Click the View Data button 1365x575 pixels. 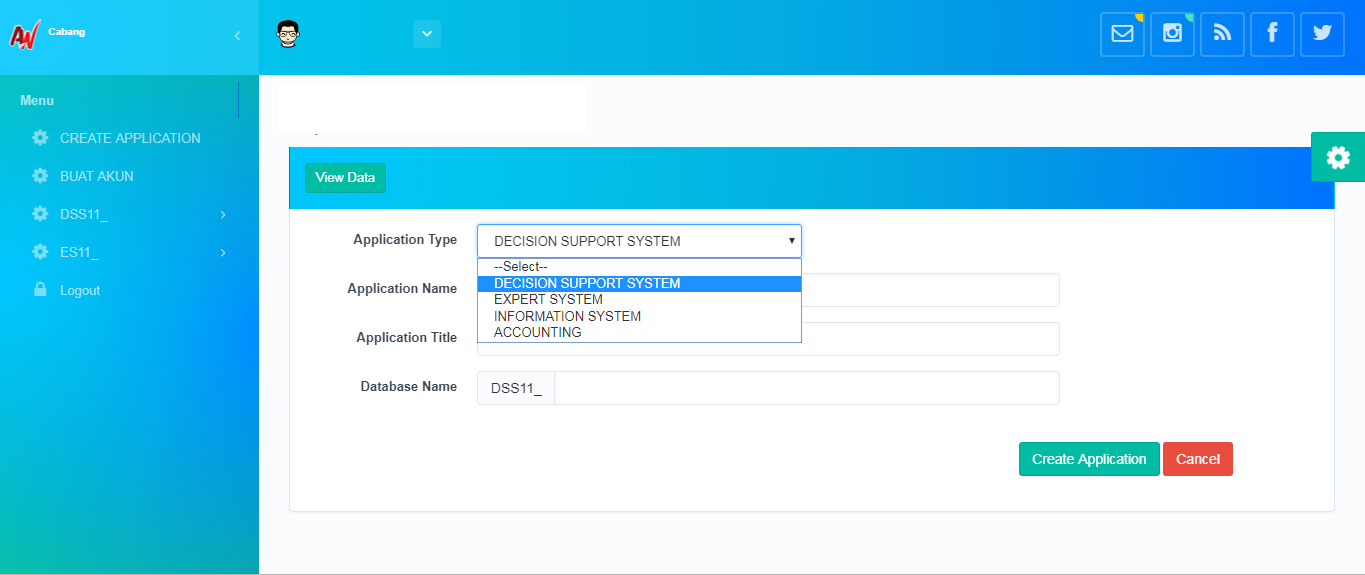345,177
